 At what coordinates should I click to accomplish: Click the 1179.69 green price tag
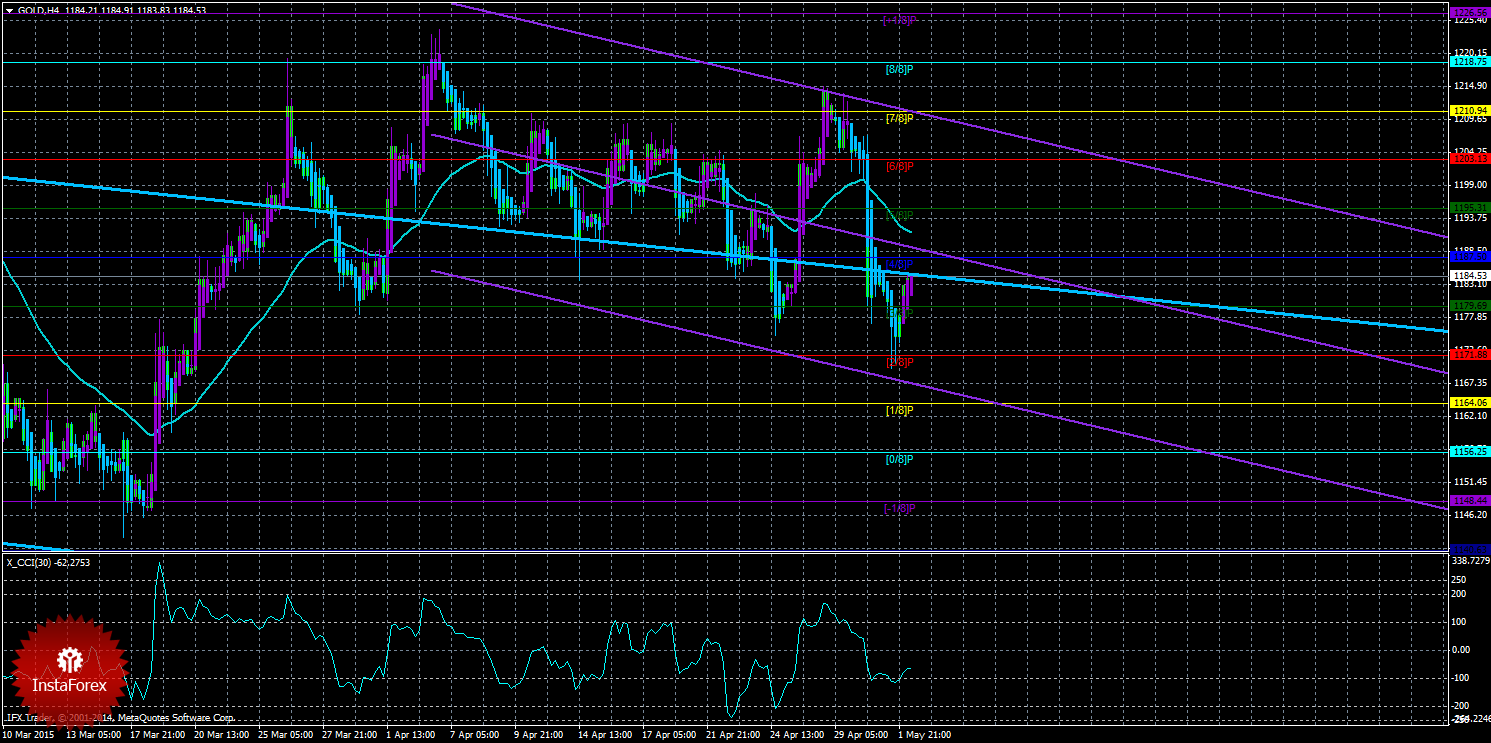coord(1469,306)
